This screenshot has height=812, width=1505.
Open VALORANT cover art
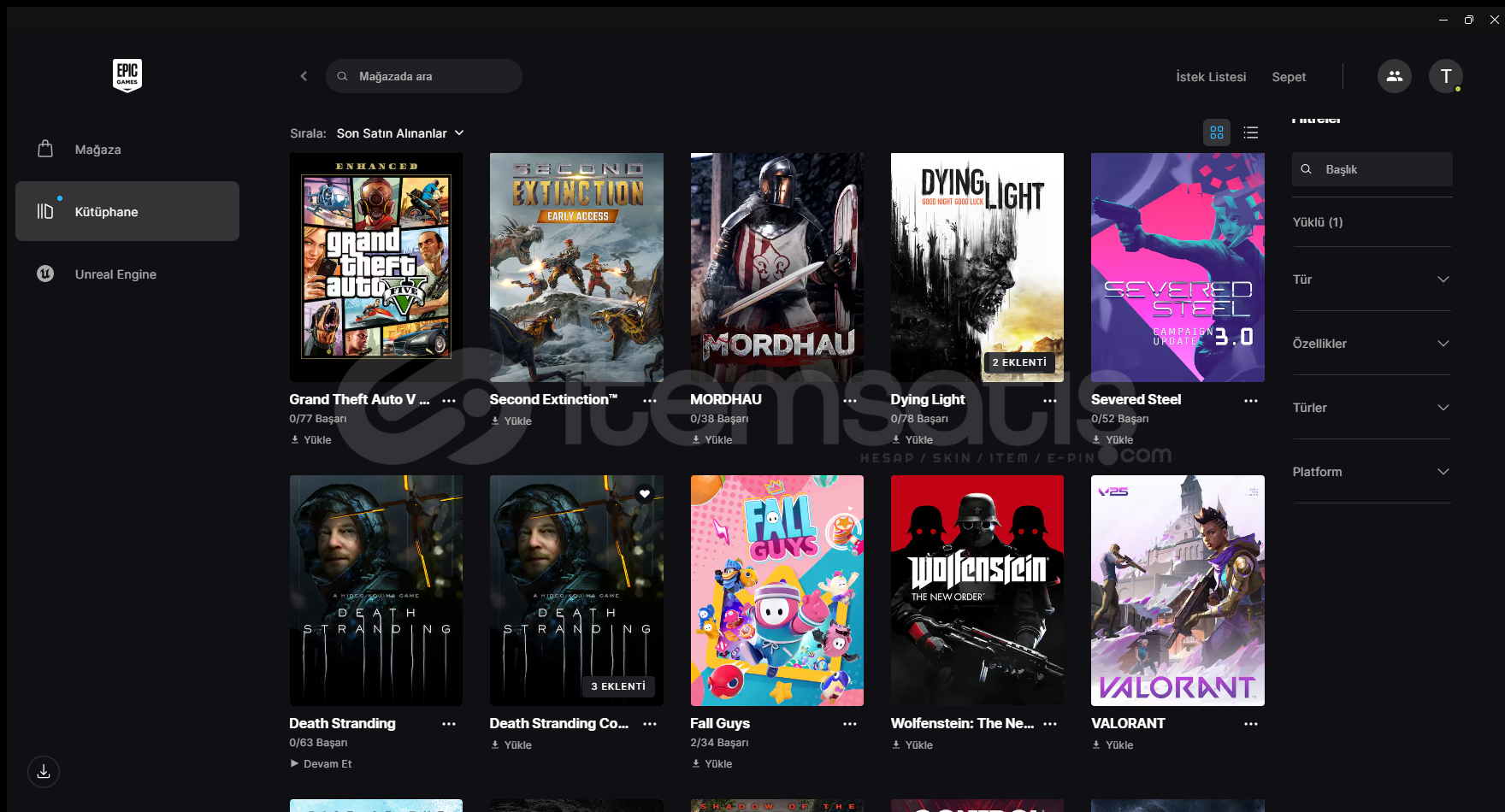coord(1177,591)
